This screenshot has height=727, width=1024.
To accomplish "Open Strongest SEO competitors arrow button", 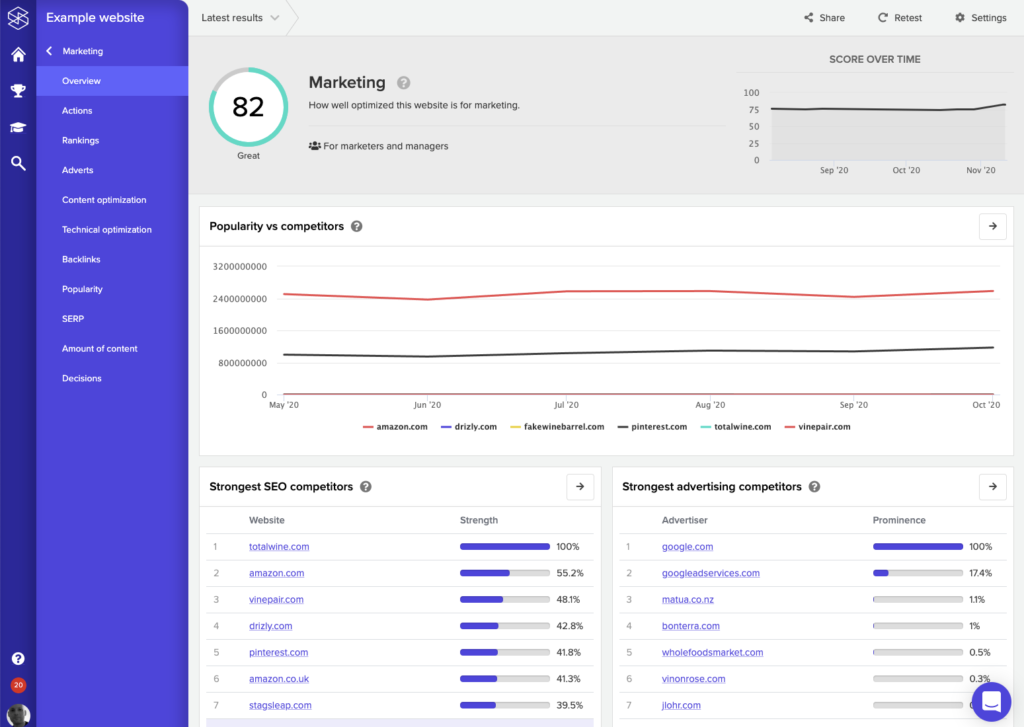I will tap(580, 487).
